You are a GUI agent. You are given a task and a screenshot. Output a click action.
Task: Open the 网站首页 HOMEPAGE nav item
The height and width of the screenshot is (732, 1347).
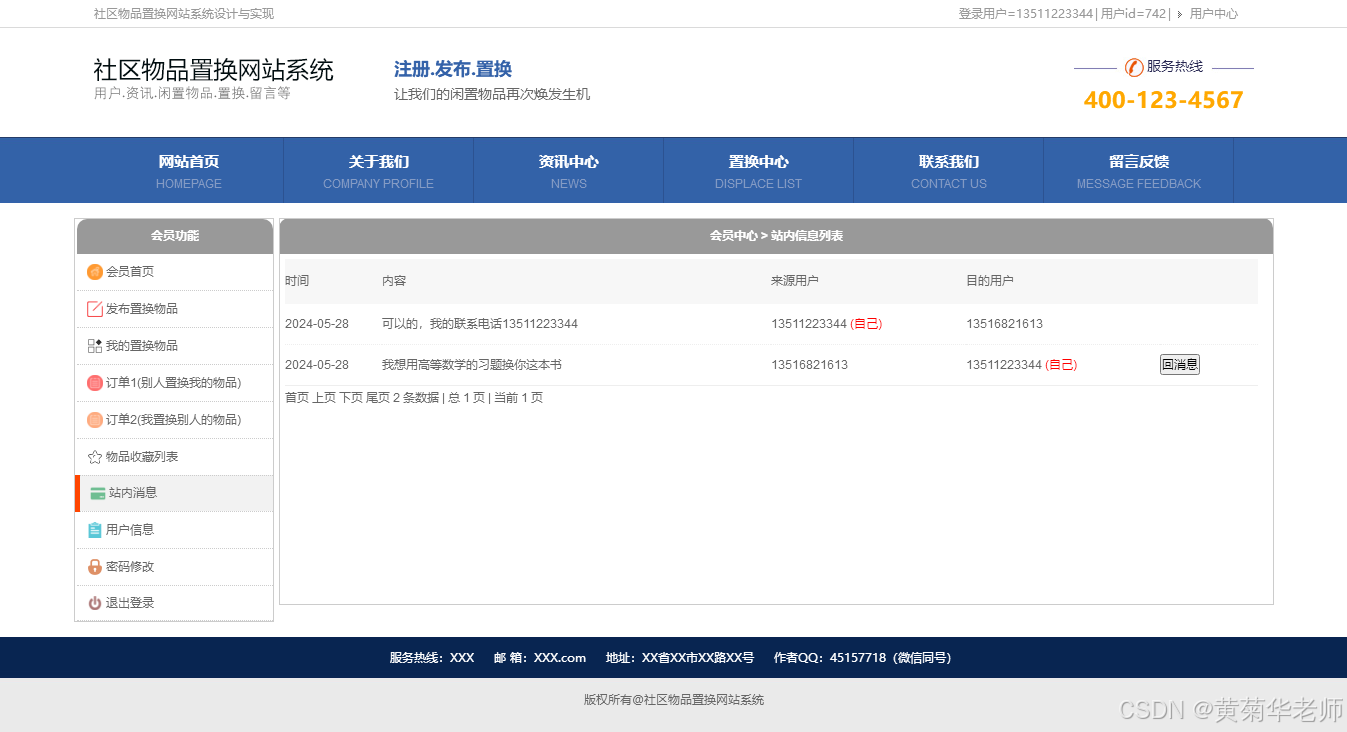[x=189, y=171]
